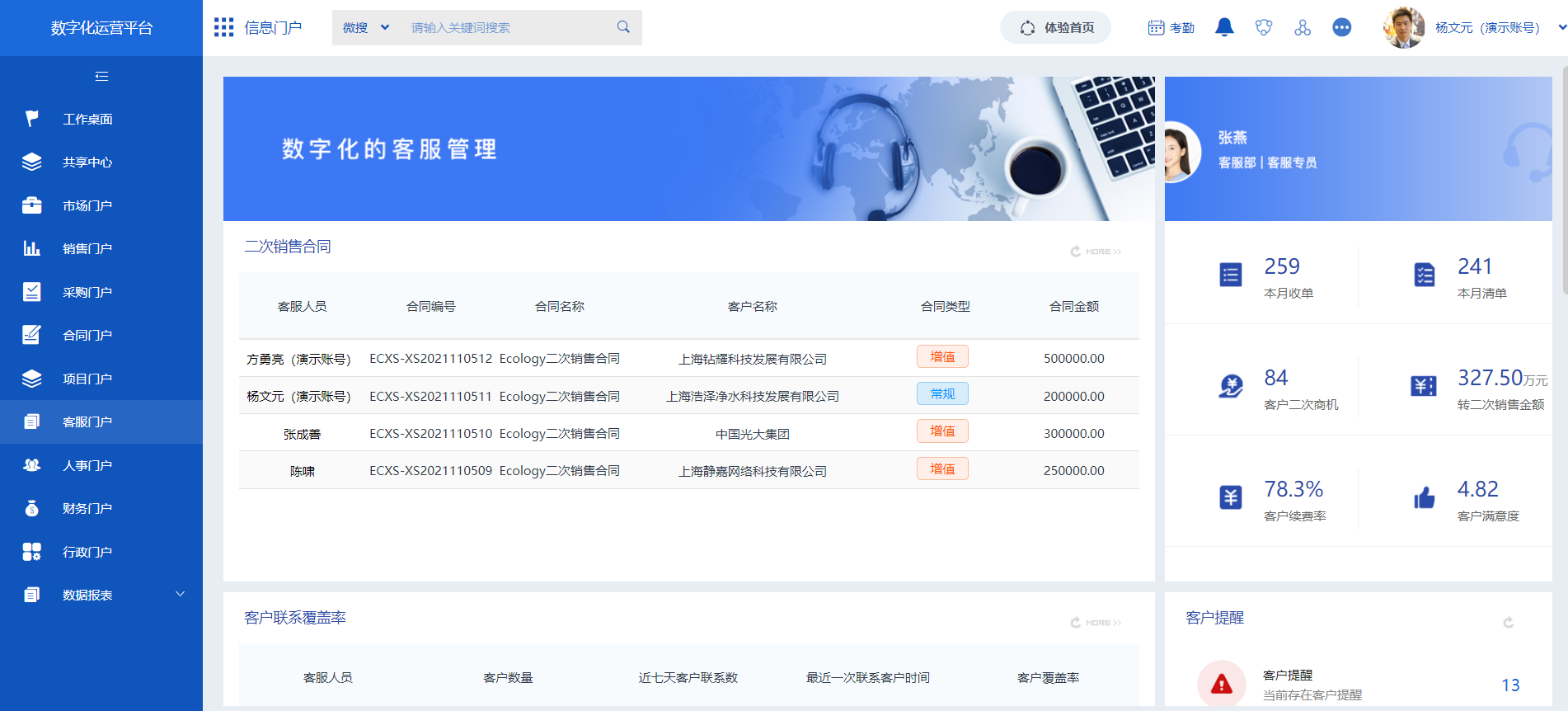Open contract ECXS-XS2021110512
The height and width of the screenshot is (711, 1568).
coord(430,359)
